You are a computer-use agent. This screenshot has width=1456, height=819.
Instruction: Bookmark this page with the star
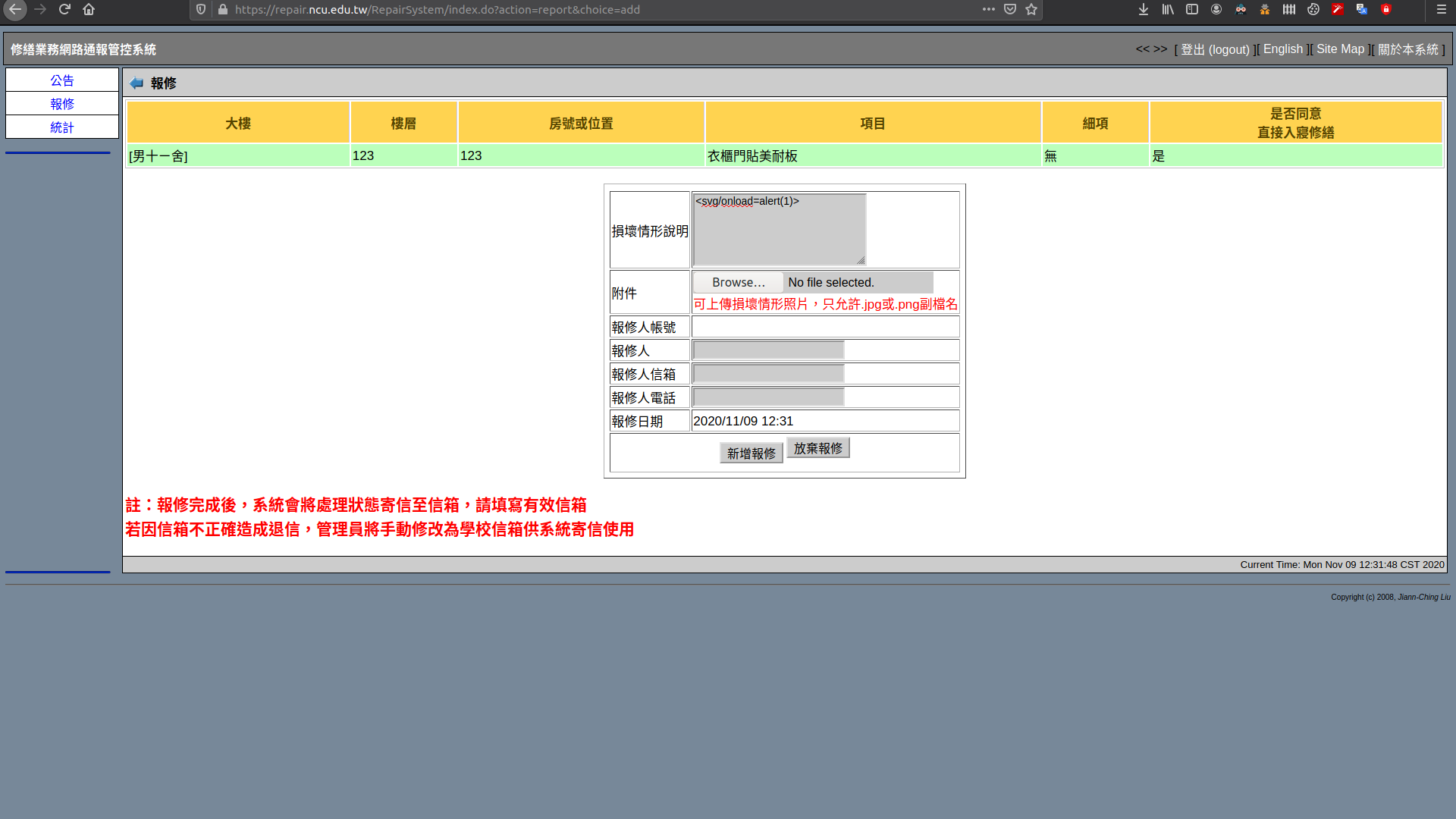1031,9
